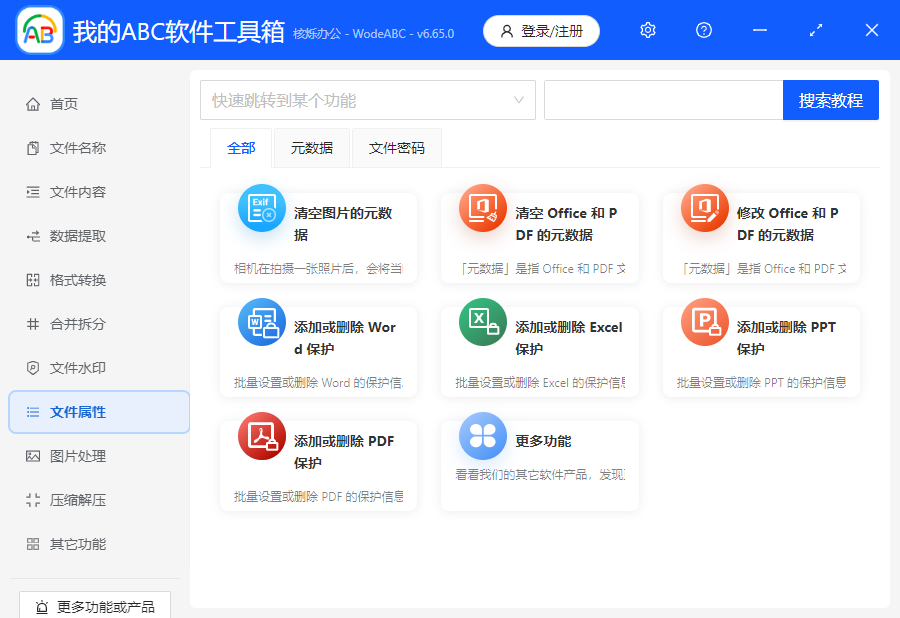Viewport: 900px width, 618px height.
Task: Click the 搜索教程 button
Action: click(831, 100)
